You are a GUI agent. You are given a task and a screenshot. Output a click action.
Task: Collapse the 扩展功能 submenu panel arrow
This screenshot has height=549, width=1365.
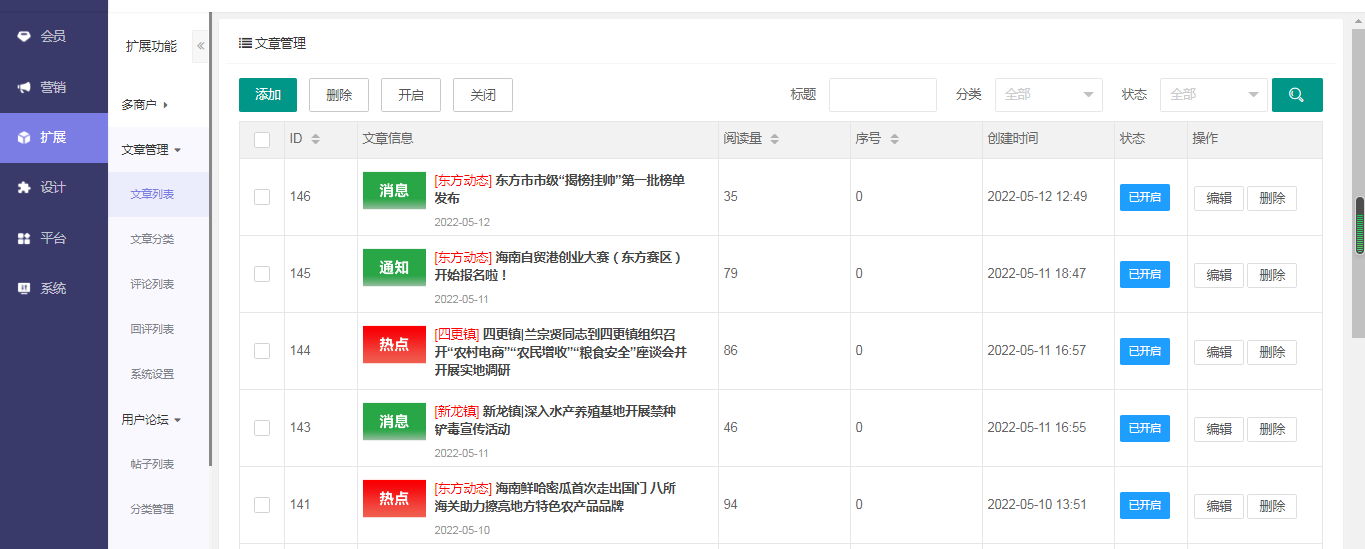200,46
